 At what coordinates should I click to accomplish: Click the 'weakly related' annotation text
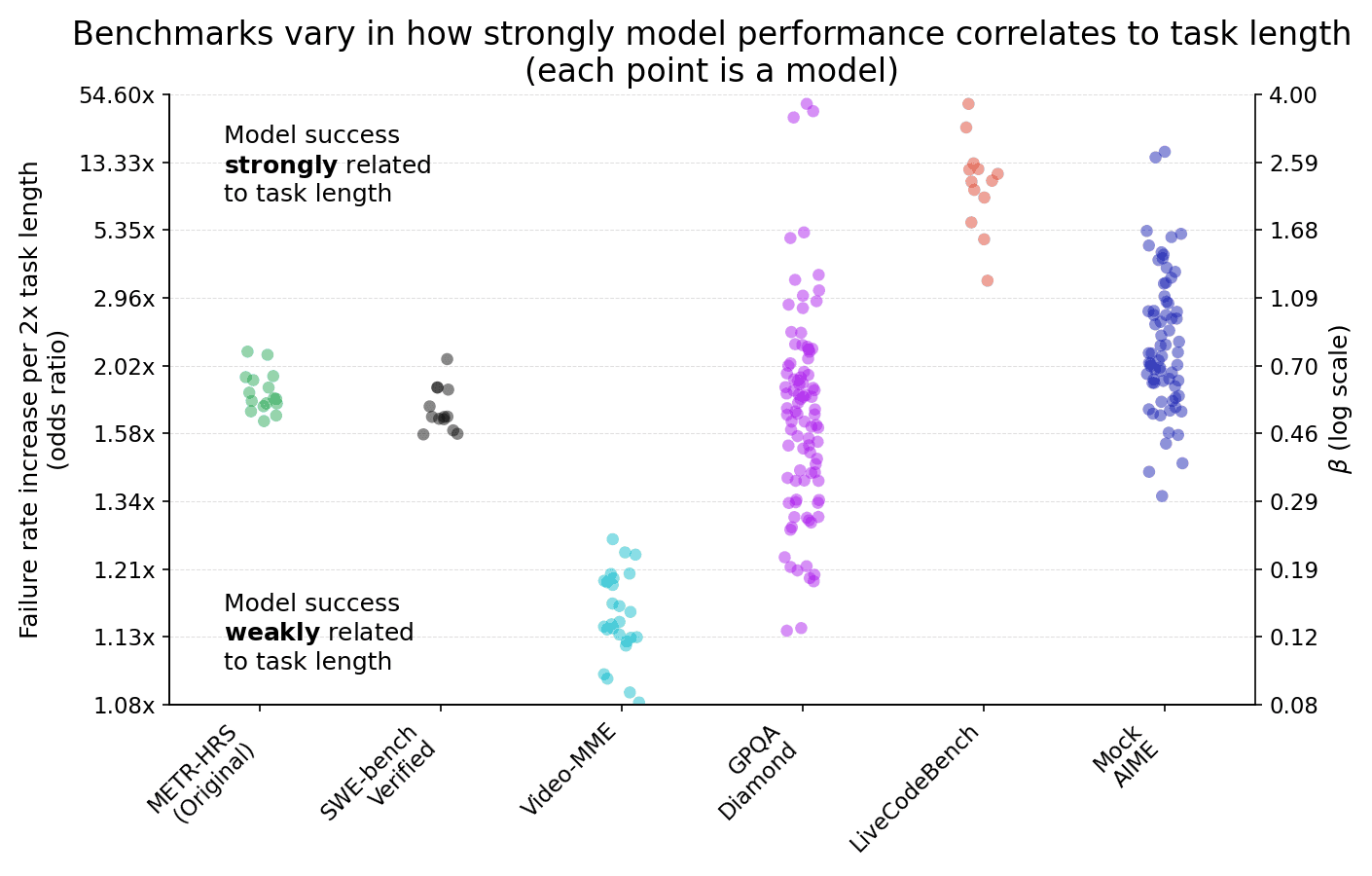pos(319,633)
